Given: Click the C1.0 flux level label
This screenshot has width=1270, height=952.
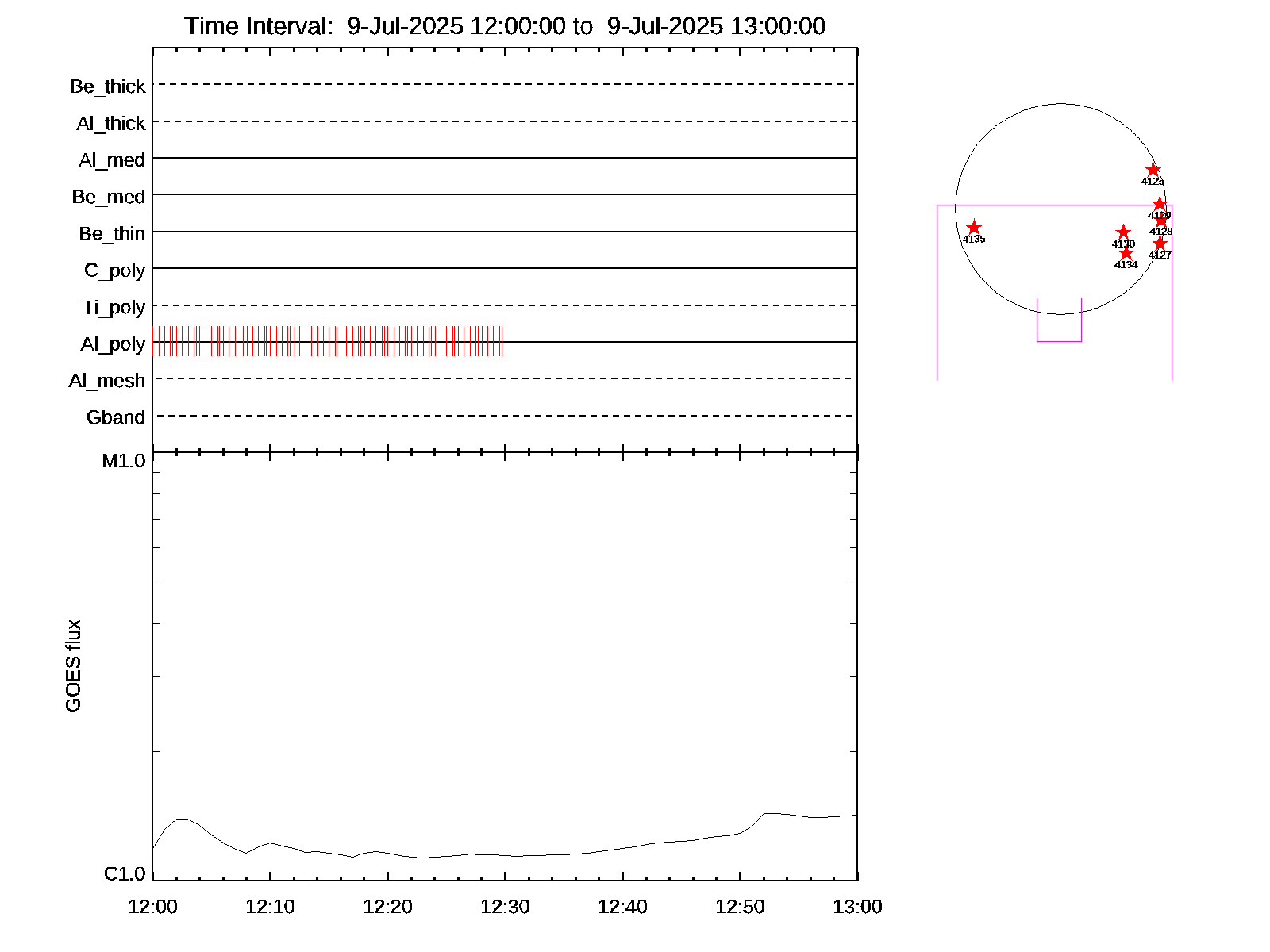Looking at the screenshot, I should point(125,873).
